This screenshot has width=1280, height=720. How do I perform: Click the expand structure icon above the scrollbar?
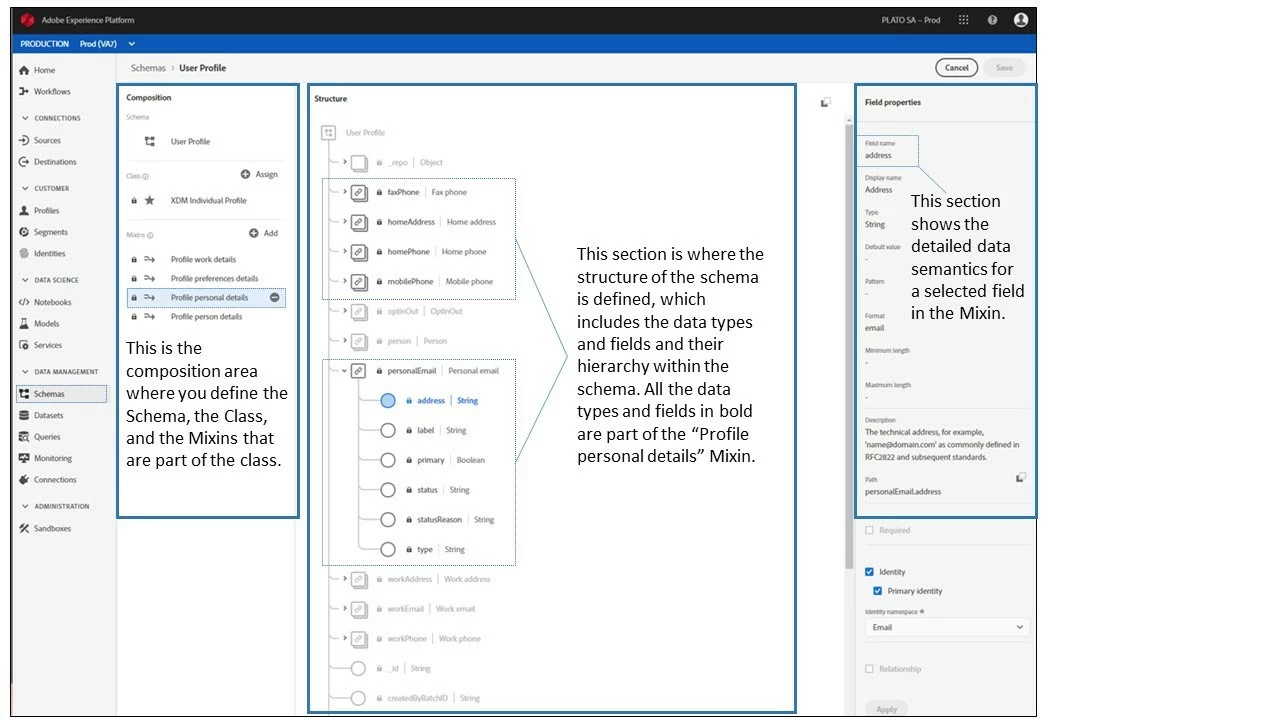tap(825, 102)
